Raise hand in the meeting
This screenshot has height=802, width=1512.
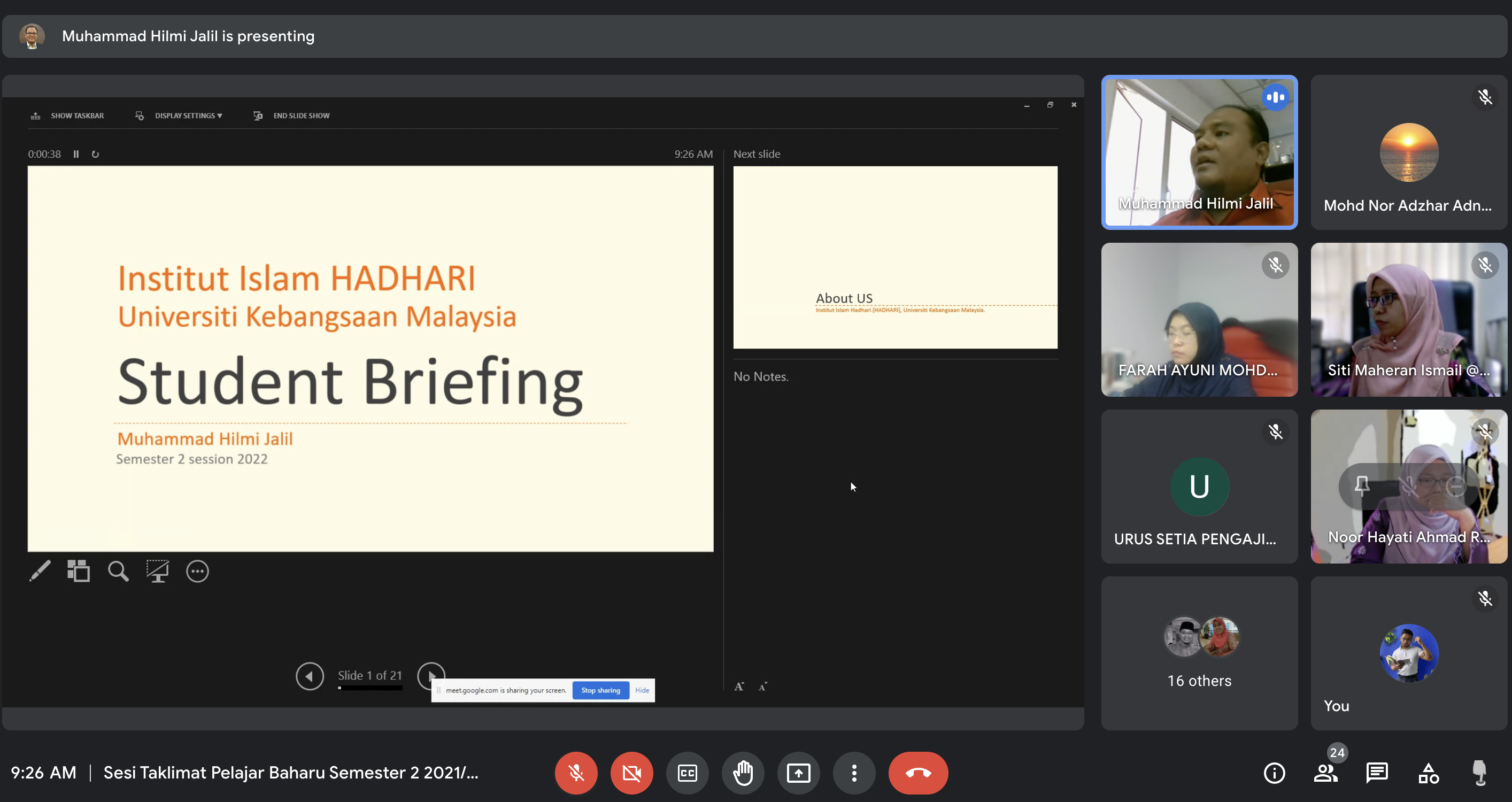pyautogui.click(x=743, y=773)
